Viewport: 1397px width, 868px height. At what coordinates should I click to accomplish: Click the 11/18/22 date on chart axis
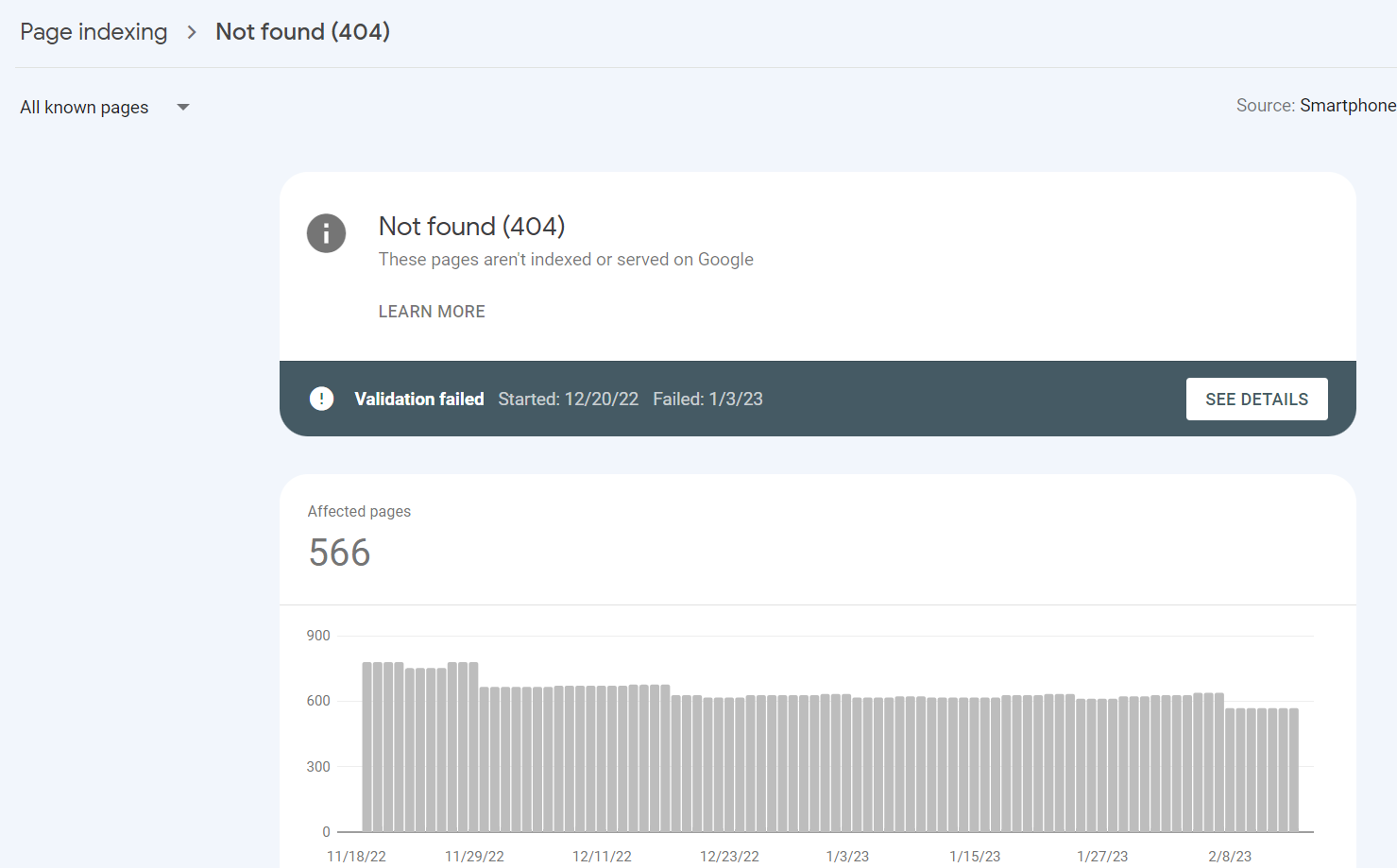pyautogui.click(x=356, y=857)
